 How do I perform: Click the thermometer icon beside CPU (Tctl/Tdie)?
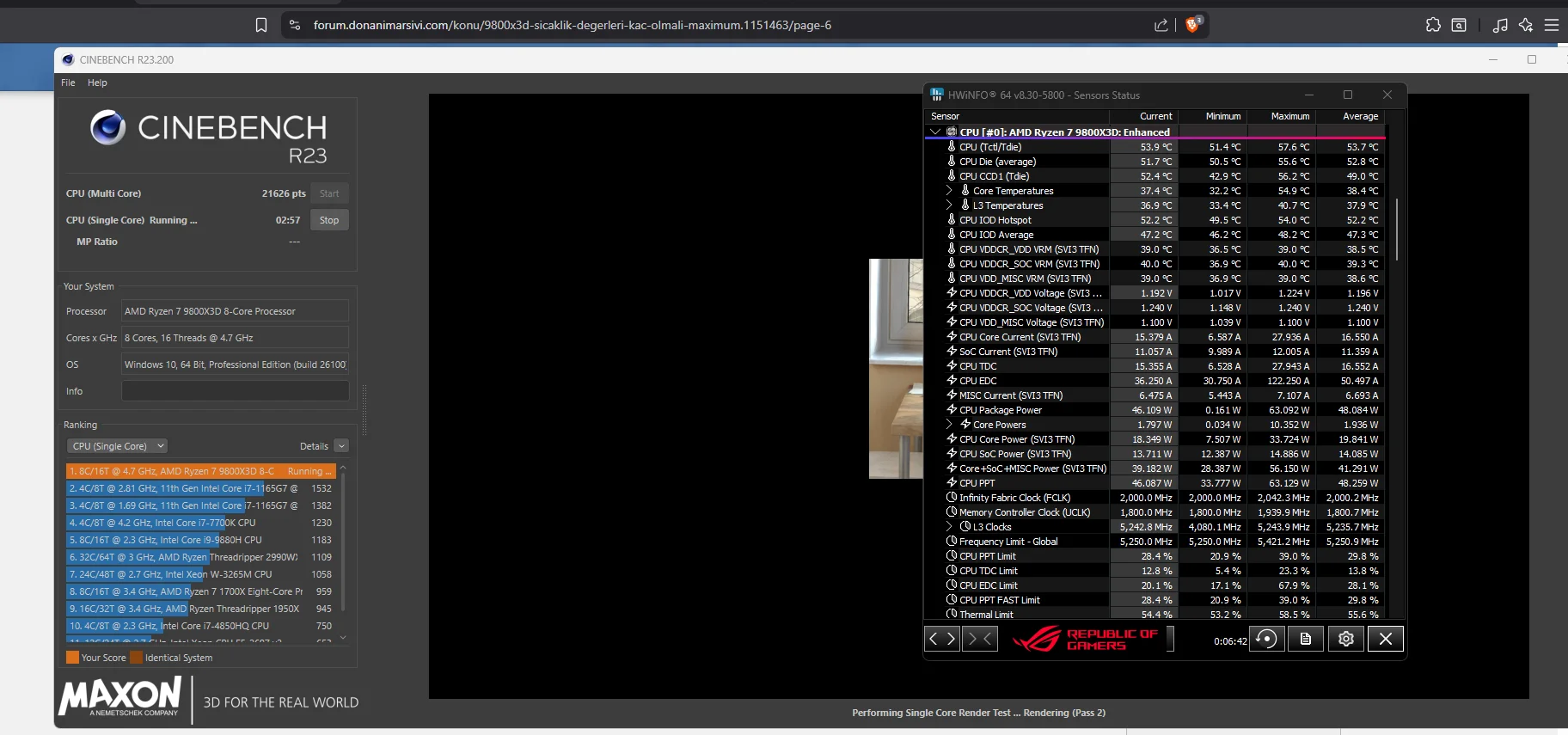[952, 146]
